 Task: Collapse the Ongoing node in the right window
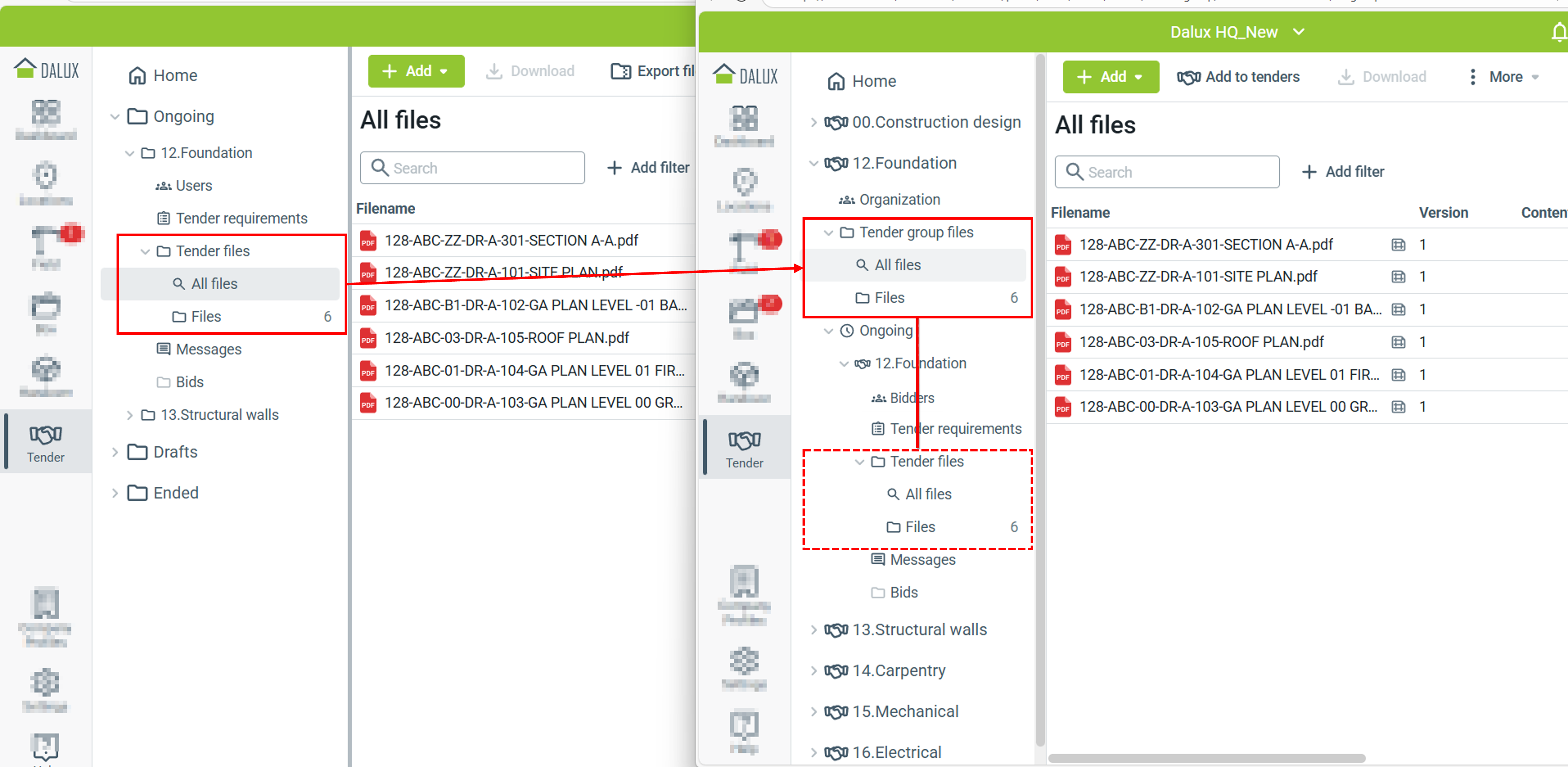point(829,331)
